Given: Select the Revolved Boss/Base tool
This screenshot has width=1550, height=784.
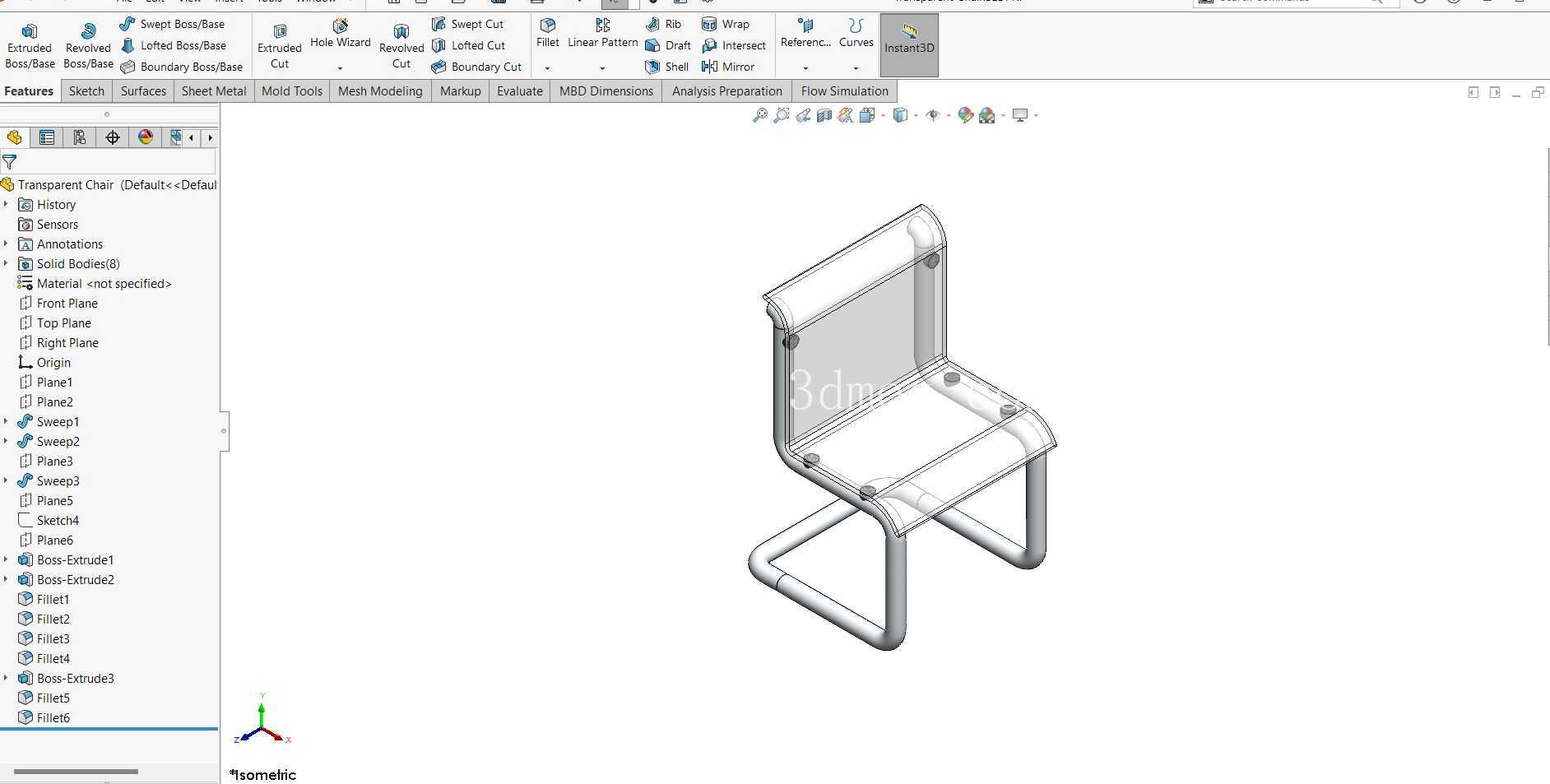Looking at the screenshot, I should point(88,46).
